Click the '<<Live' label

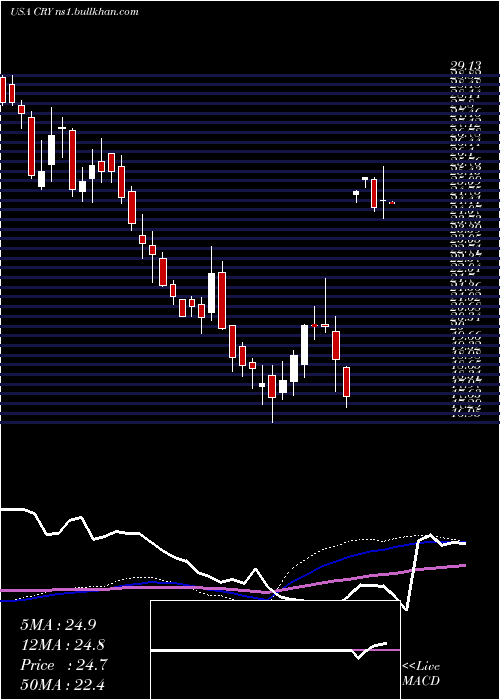point(421,667)
